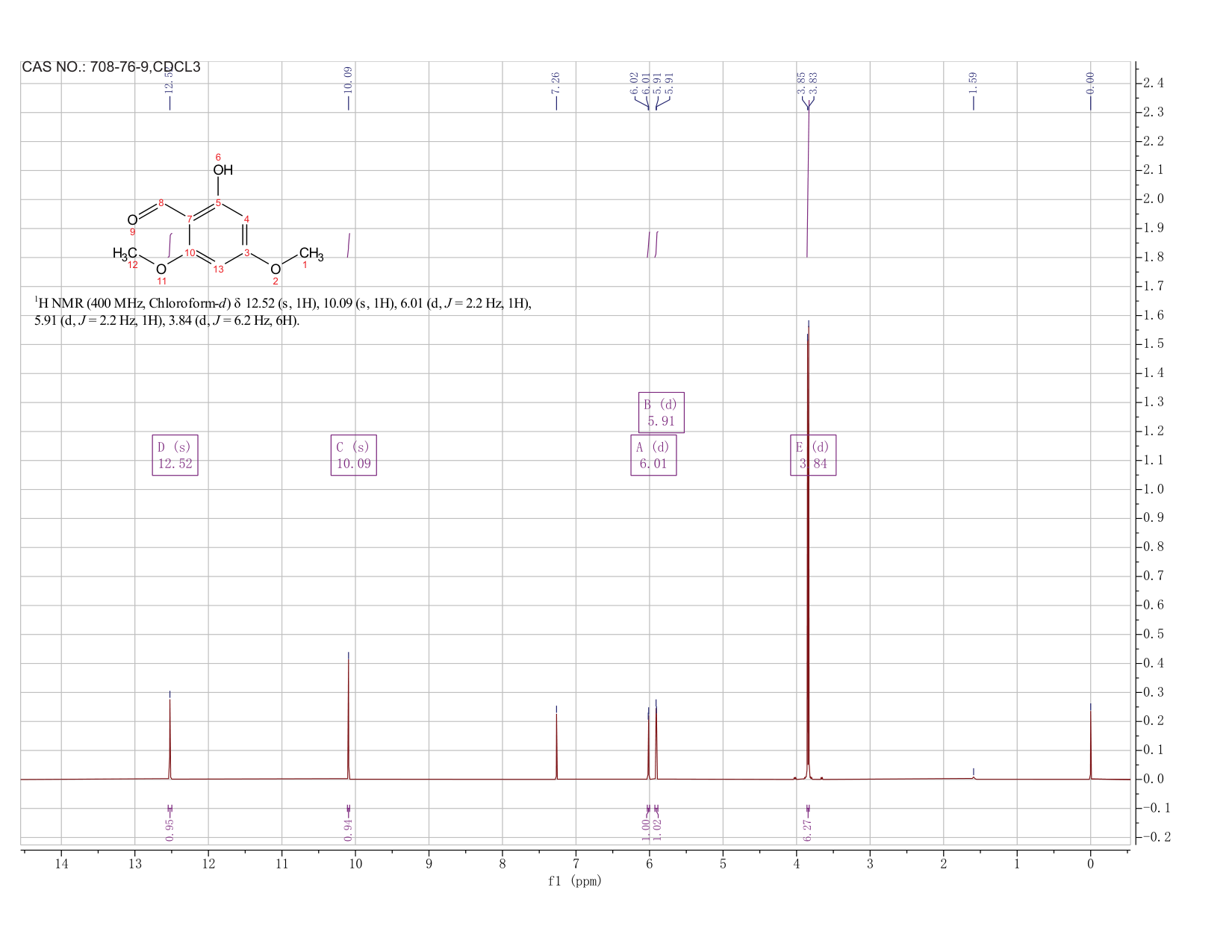Click the integral value 1.02
Viewport: 1232px width, 952px height.
(657, 829)
